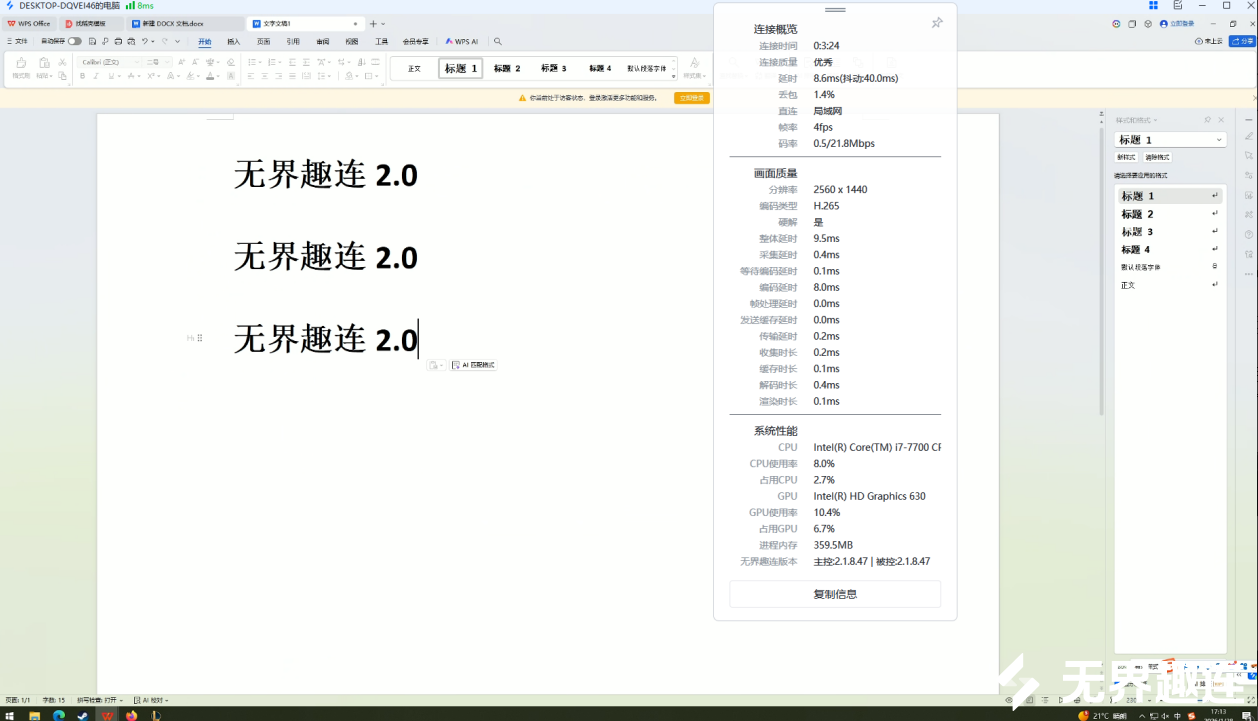Open the quick access toolbar customize arrow
1258x721 pixels.
[x=178, y=41]
